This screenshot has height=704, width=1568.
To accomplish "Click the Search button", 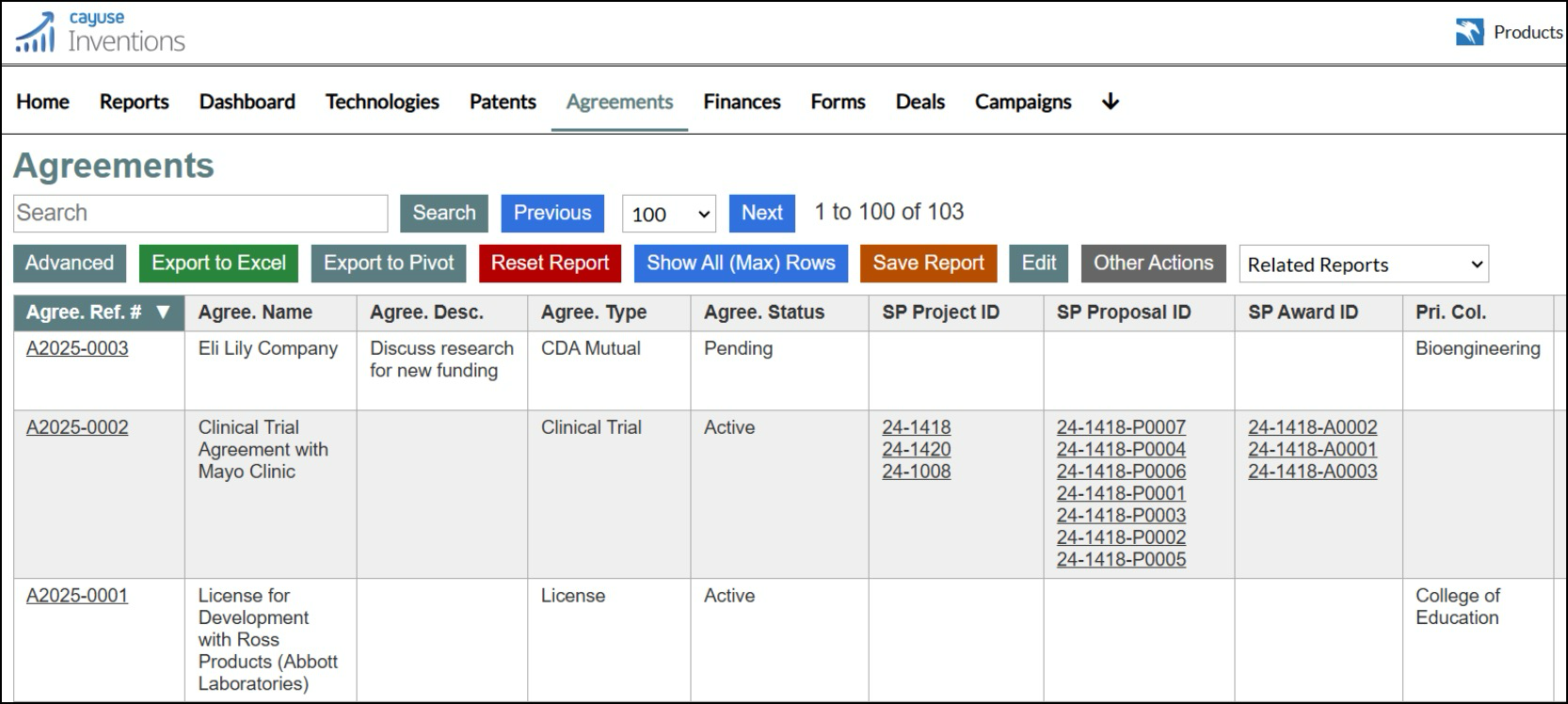I will coord(444,213).
